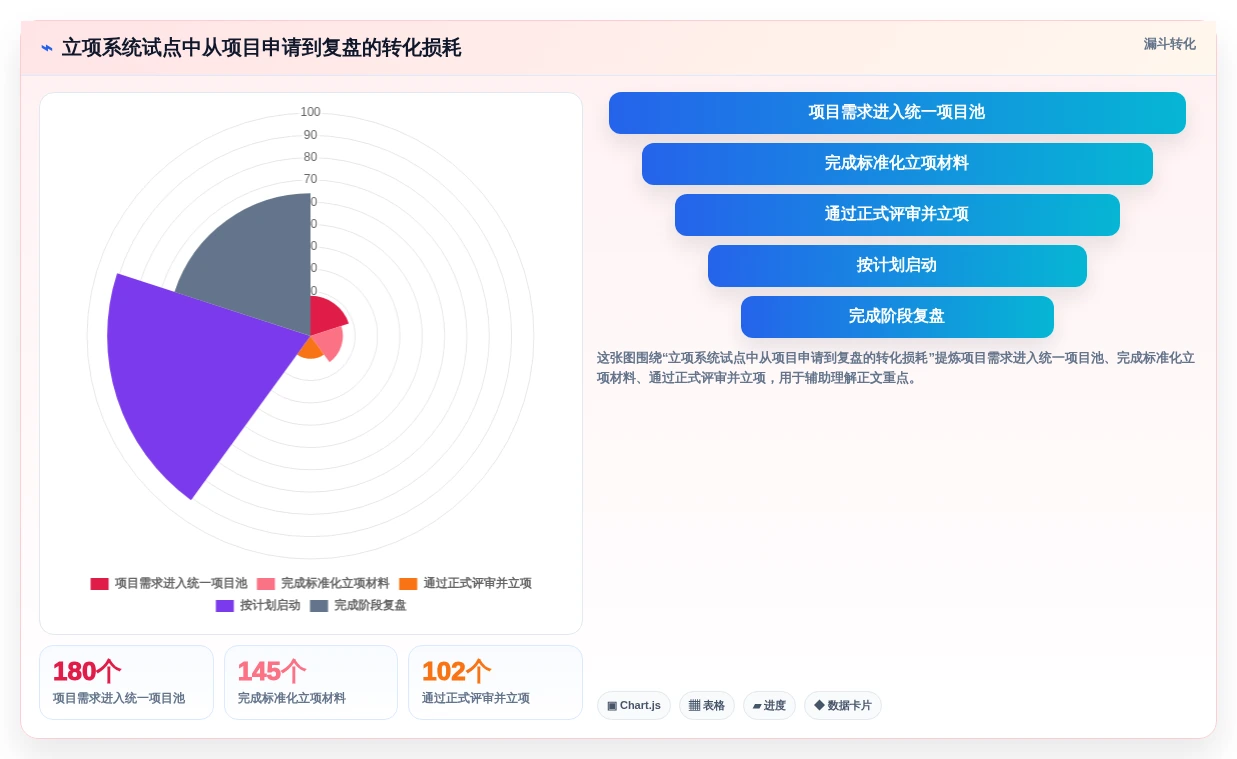The height and width of the screenshot is (759, 1237).
Task: Toggle slate legend swatch for 完成阶段复盘
Action: click(319, 606)
